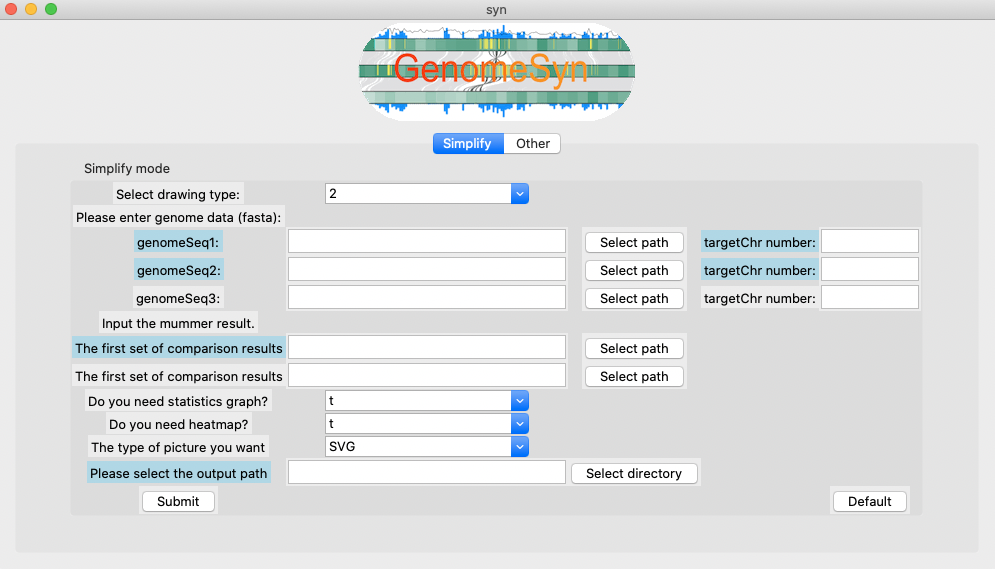Focus targetChr number field for genomeSeq1
The height and width of the screenshot is (569, 995).
pyautogui.click(x=869, y=242)
